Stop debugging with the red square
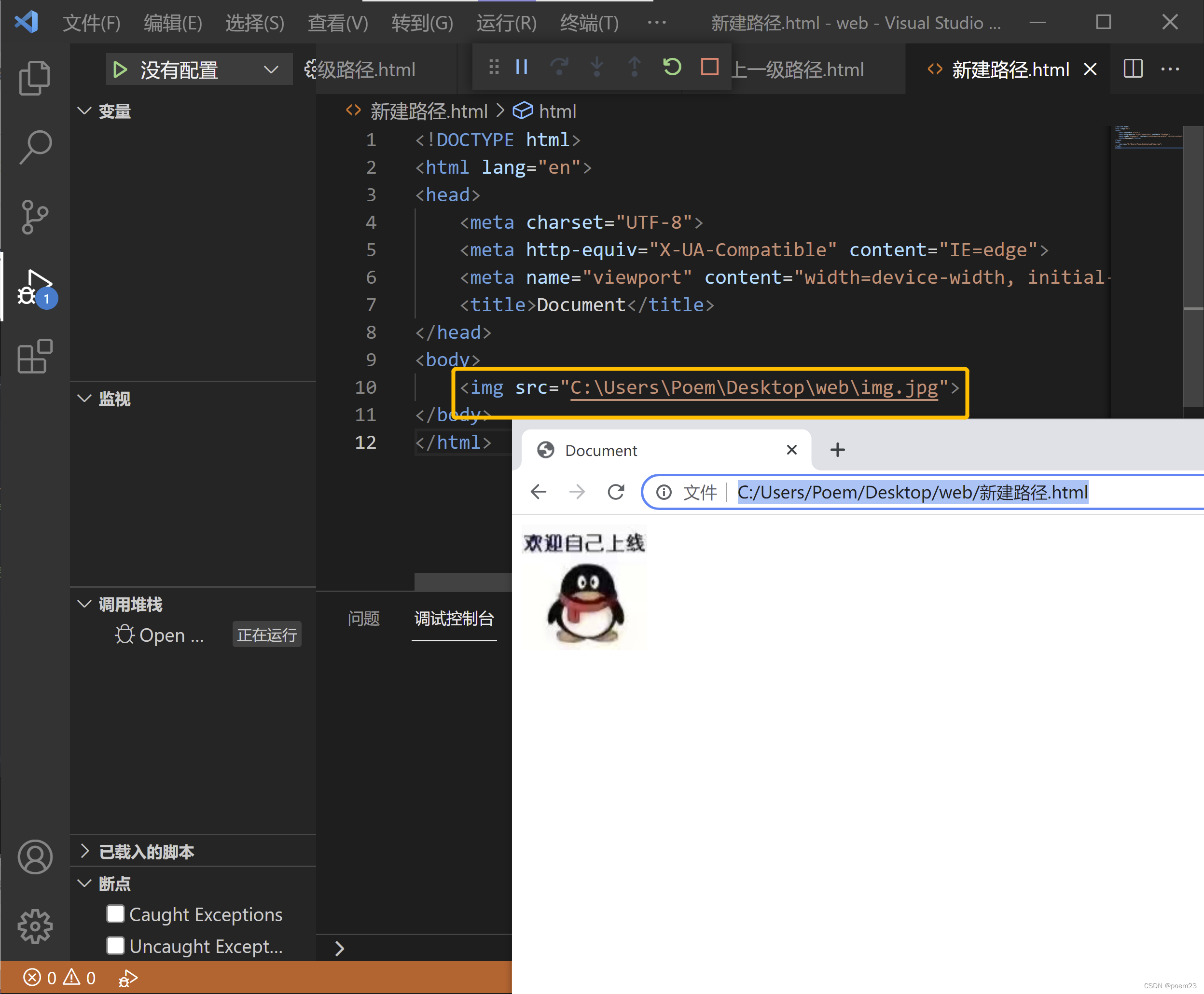This screenshot has height=994, width=1204. pos(709,68)
